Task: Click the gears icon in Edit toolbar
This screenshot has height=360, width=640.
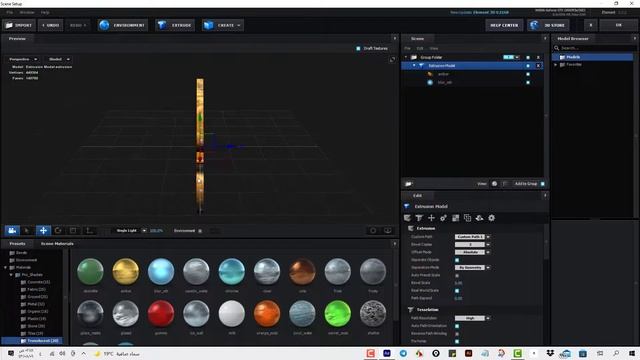Action: (x=443, y=218)
